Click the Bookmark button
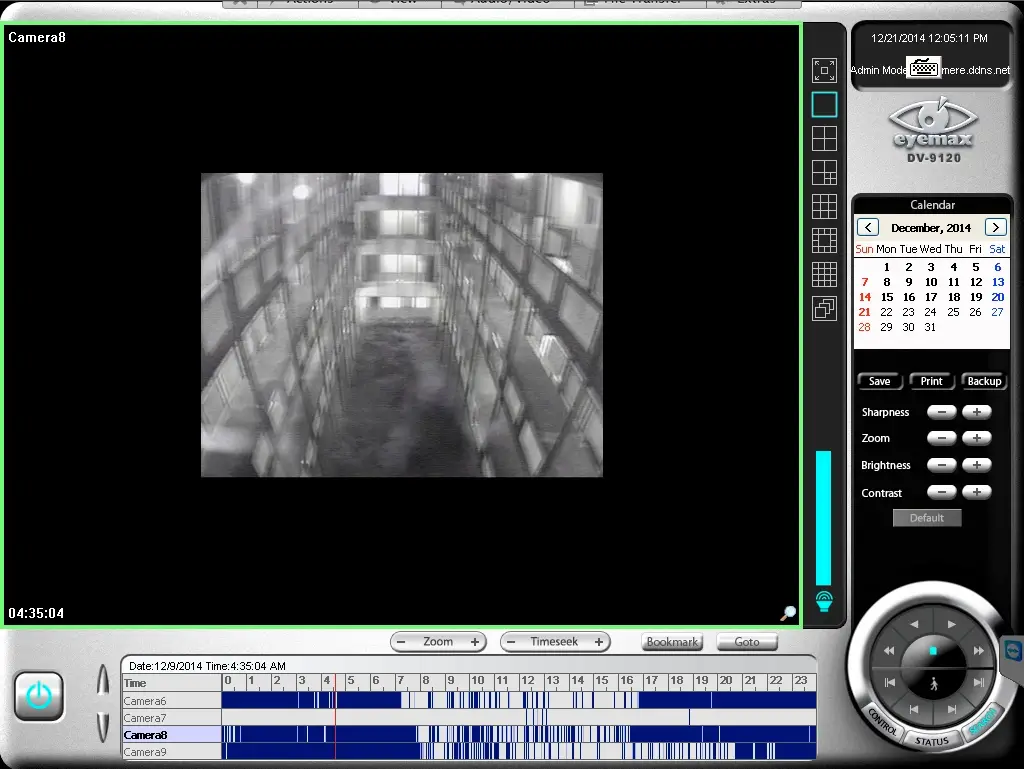This screenshot has height=769, width=1024. pos(672,642)
